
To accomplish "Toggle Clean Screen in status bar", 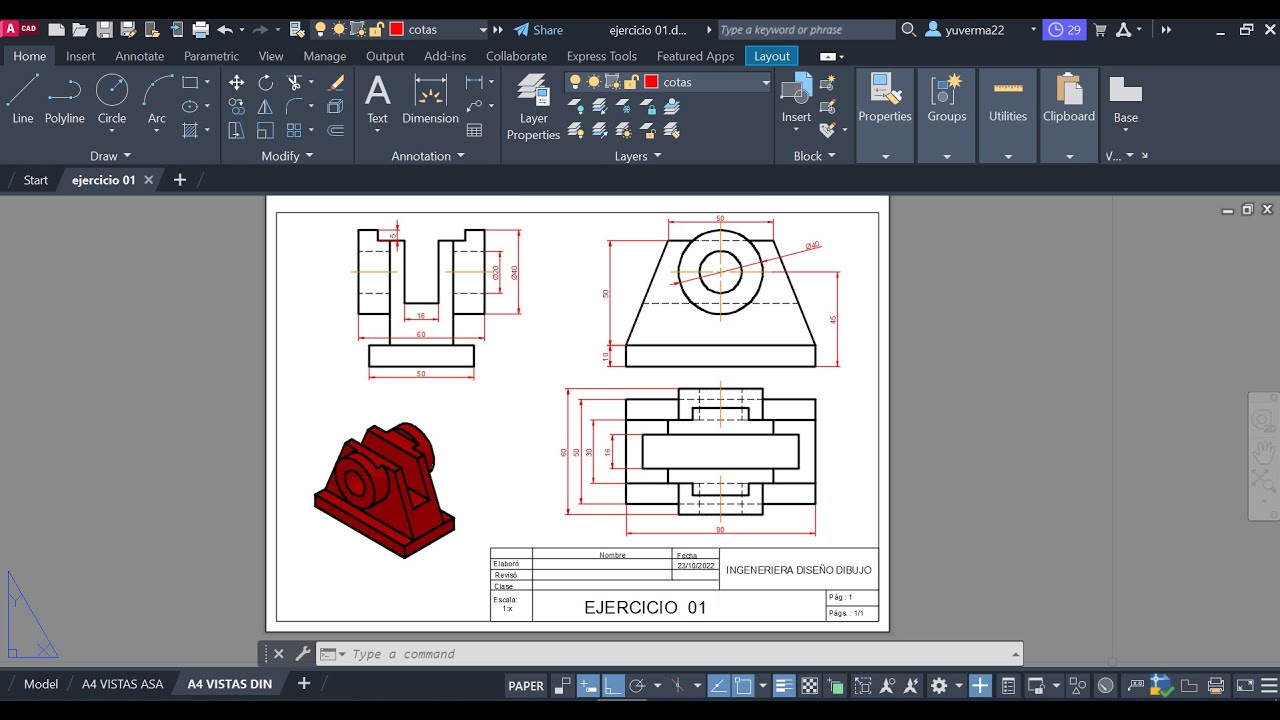I will (1245, 686).
